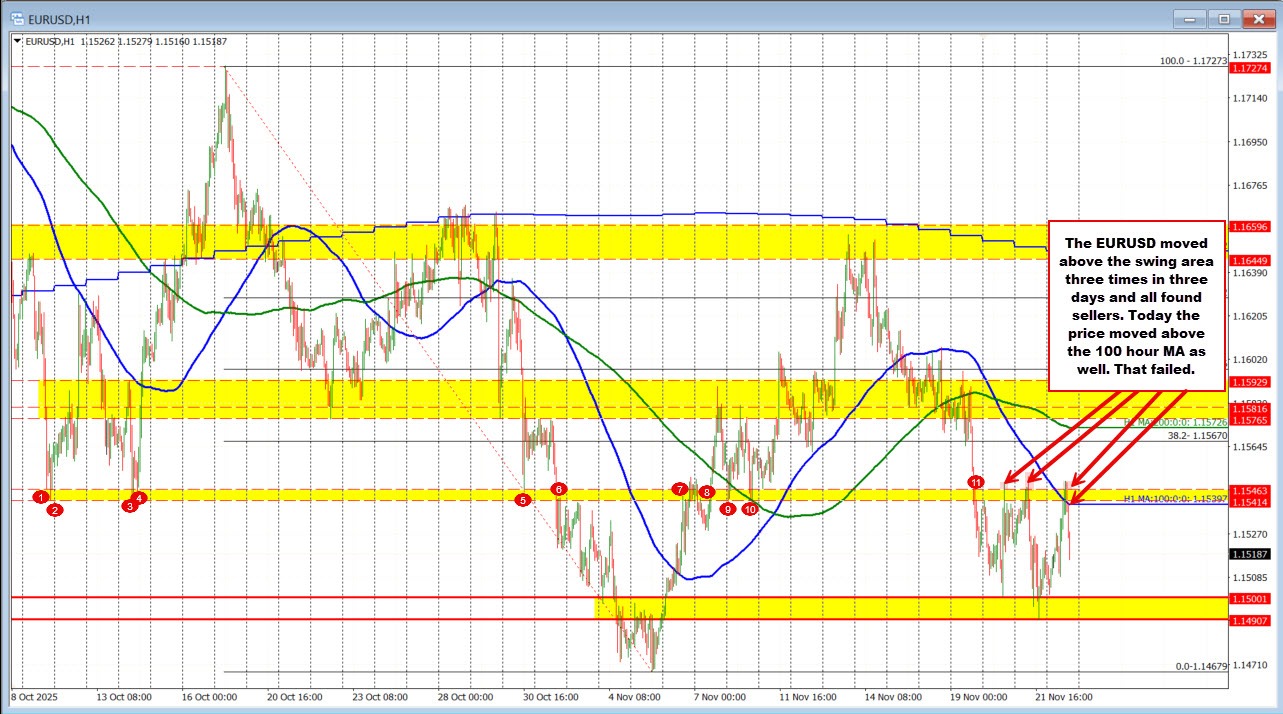The image size is (1283, 714).
Task: Maximize the EURUSD,H1 chart window
Action: tap(1222, 17)
